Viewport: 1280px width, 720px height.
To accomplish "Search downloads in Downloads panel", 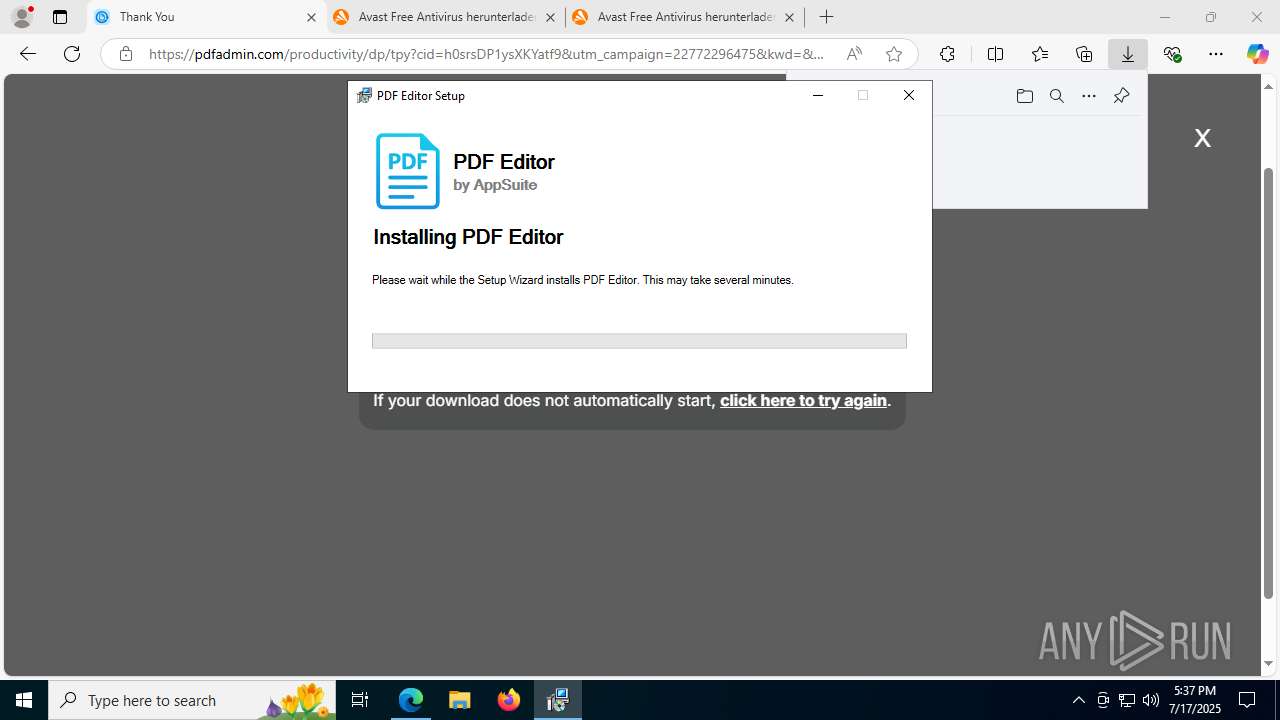I will click(1056, 96).
